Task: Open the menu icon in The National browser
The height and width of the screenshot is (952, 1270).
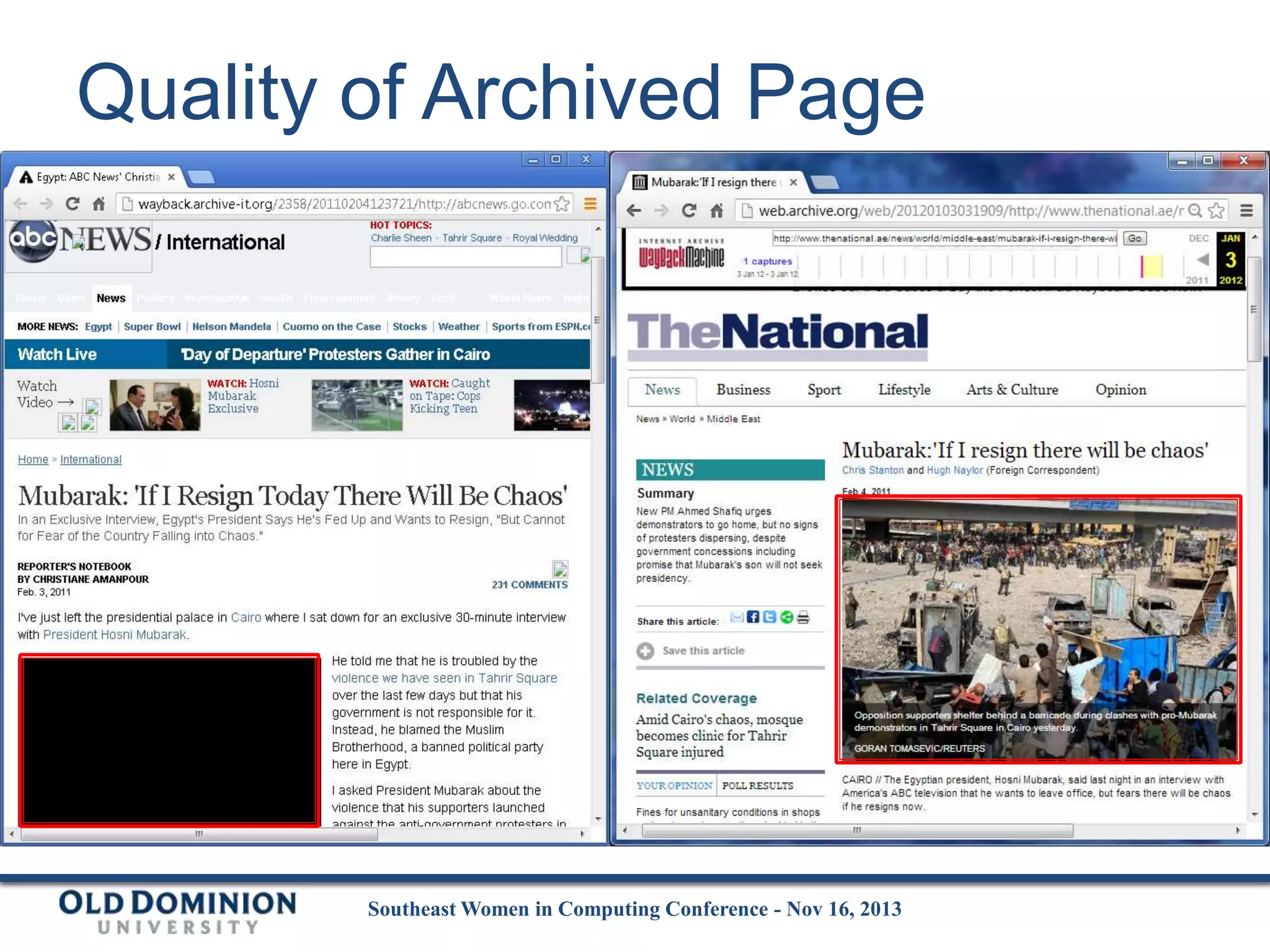Action: 1246,211
